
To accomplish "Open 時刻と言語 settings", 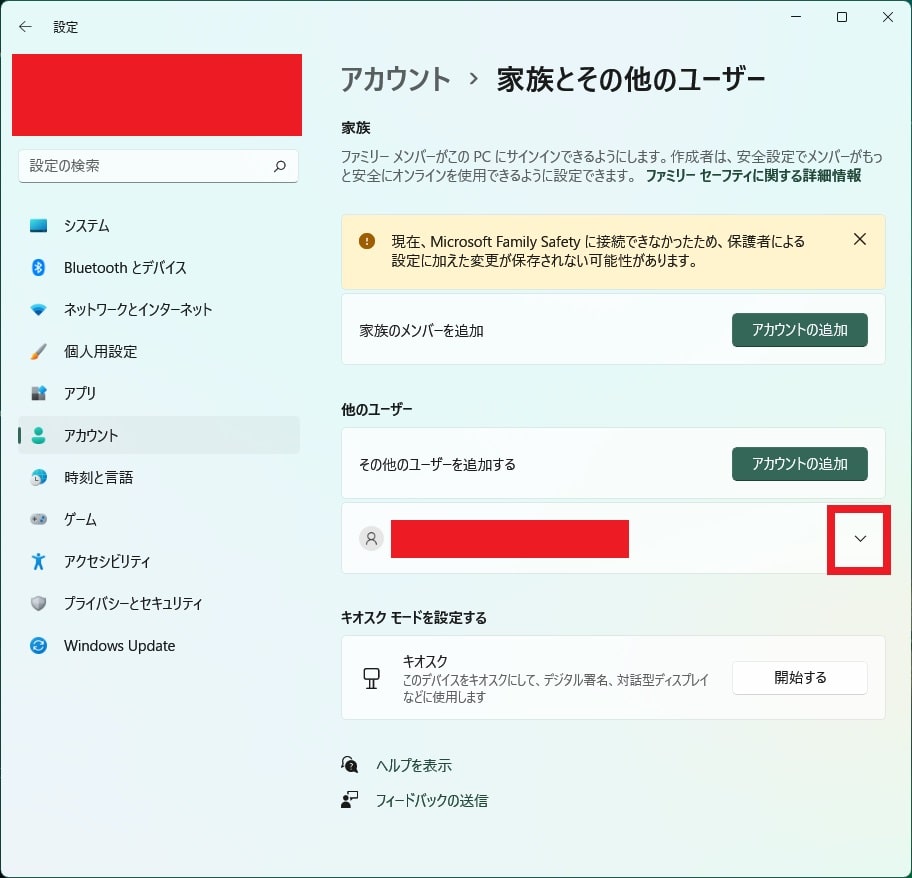I will tap(159, 477).
